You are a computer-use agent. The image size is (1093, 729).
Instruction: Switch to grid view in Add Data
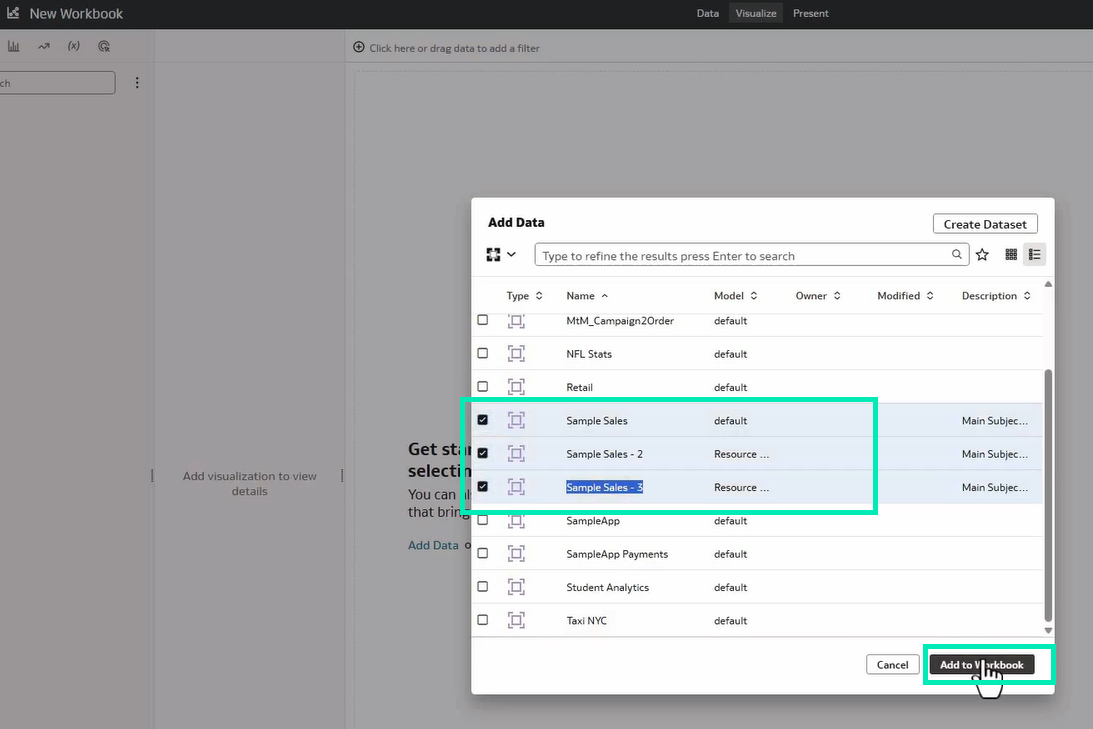[x=1011, y=254]
